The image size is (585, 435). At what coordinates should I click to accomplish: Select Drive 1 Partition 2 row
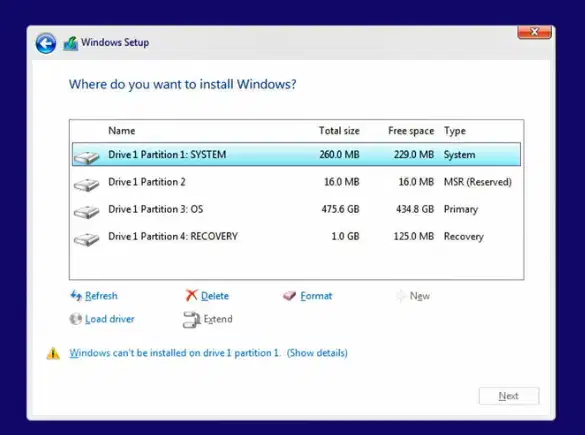click(x=296, y=182)
